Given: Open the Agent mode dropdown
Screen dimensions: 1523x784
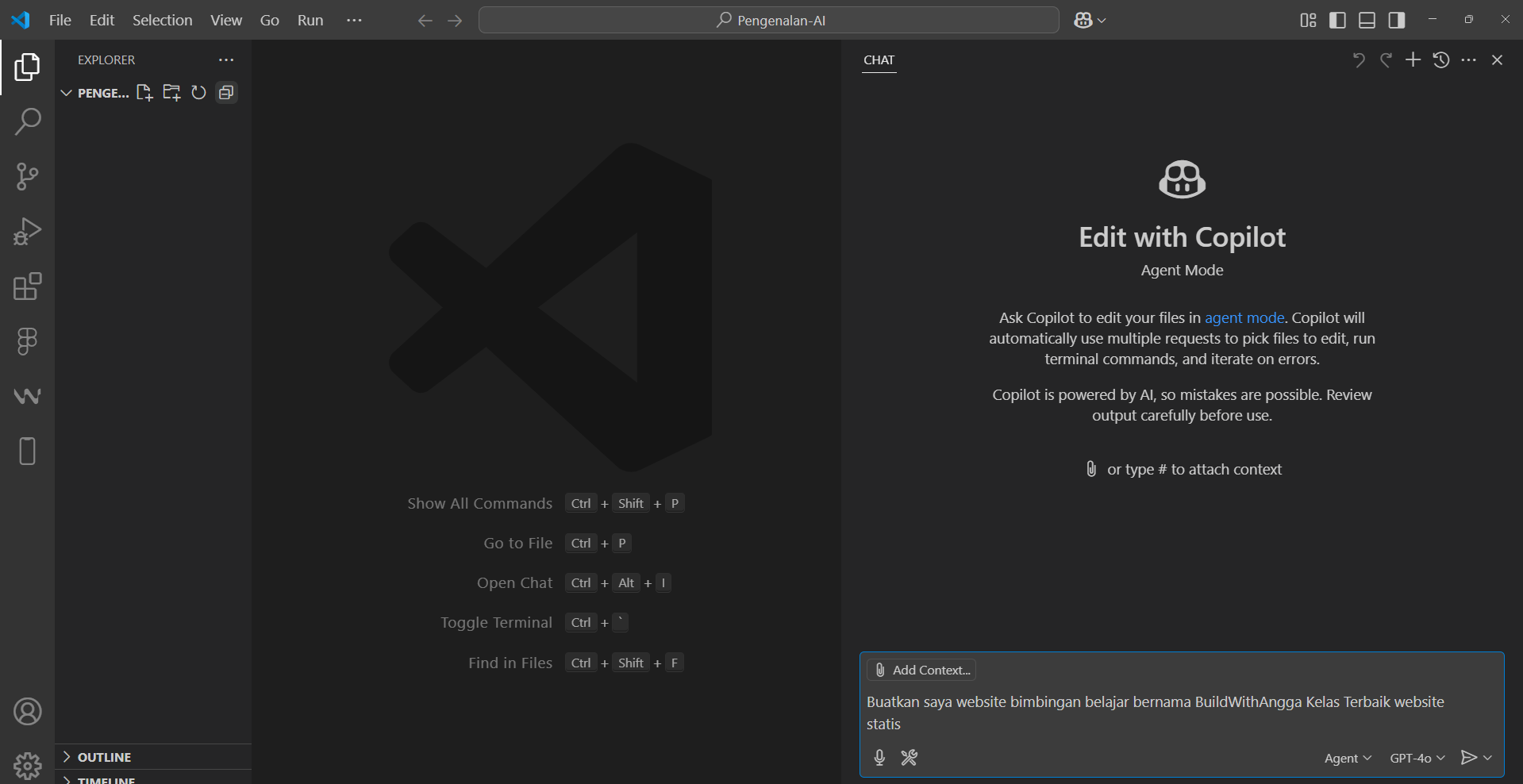Looking at the screenshot, I should (x=1348, y=759).
